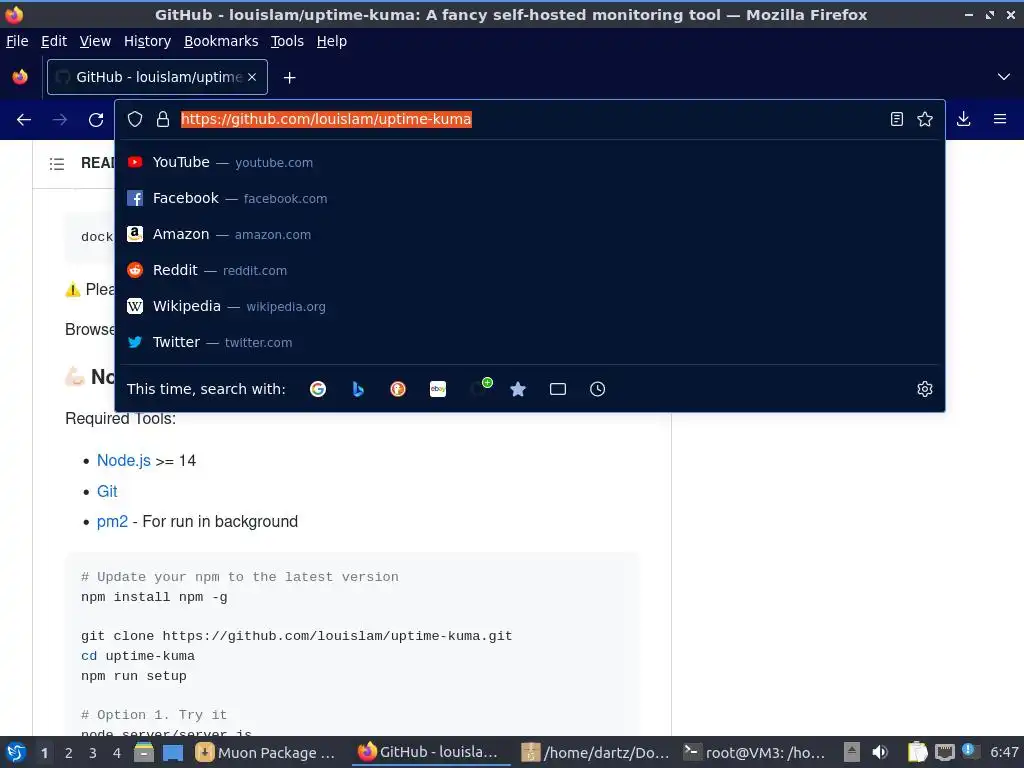Choose Twitter suggestion in dropdown
Viewport: 1024px width, 768px height.
(530, 342)
